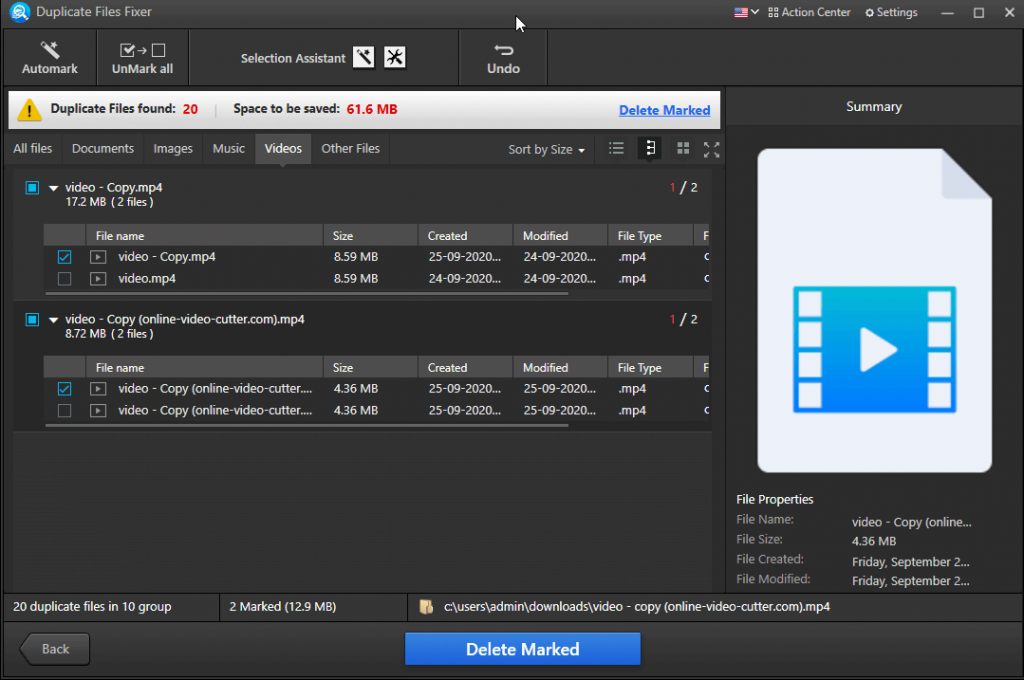Open Selection Assistant wand icon
Image resolution: width=1024 pixels, height=680 pixels.
click(364, 57)
